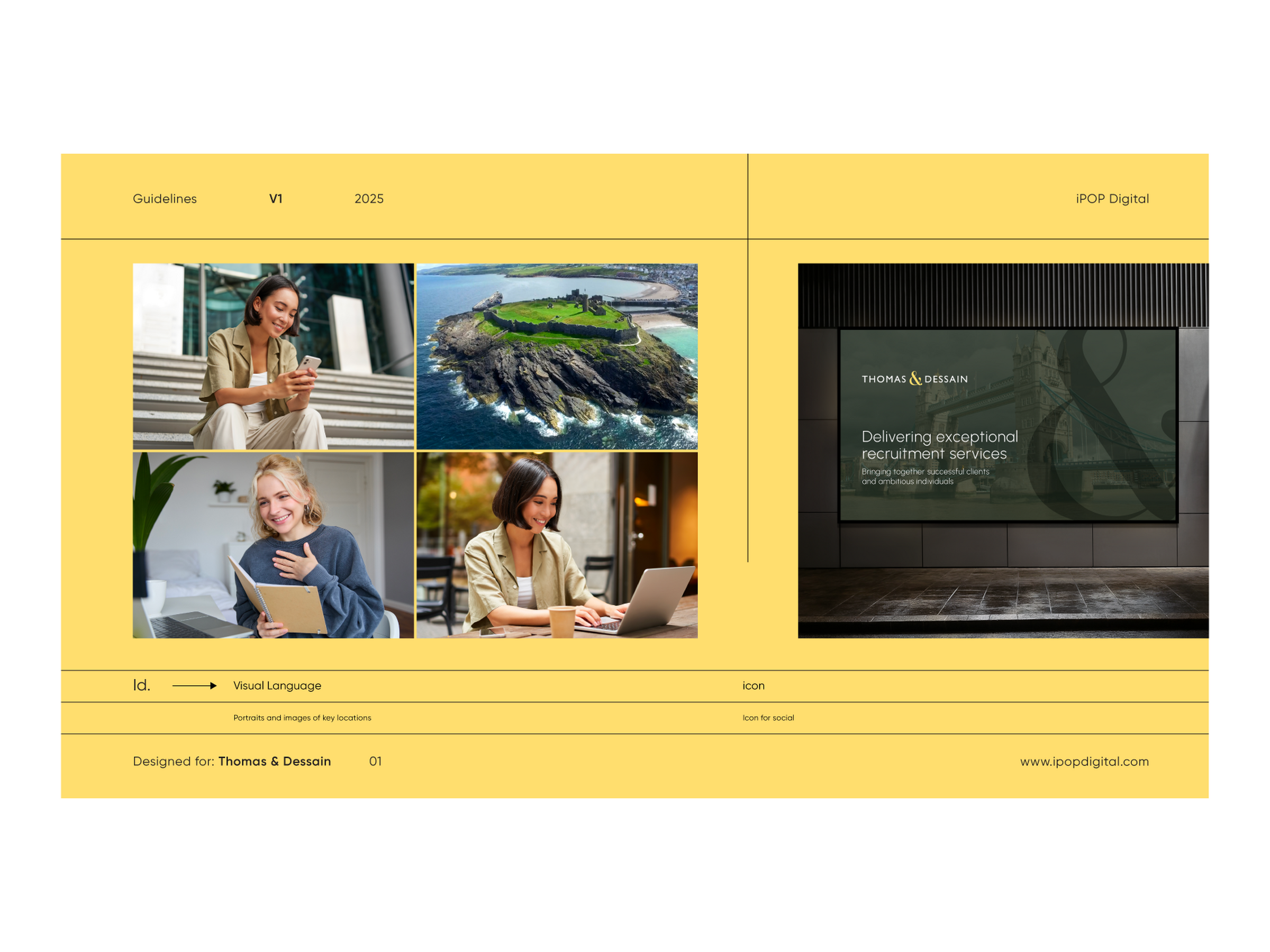Viewport: 1270px width, 952px height.
Task: Click the blonde woman with notebook photo
Action: click(273, 545)
